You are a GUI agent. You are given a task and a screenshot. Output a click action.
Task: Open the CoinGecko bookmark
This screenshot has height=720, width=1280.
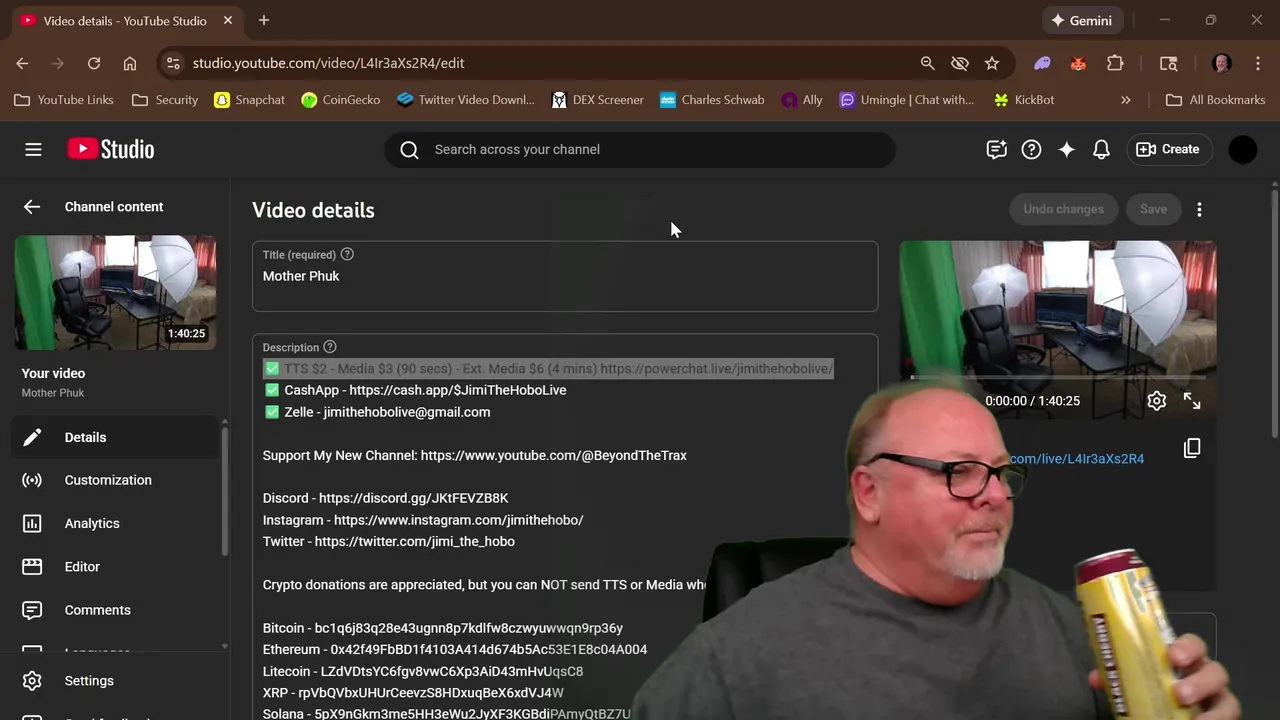pyautogui.click(x=341, y=100)
